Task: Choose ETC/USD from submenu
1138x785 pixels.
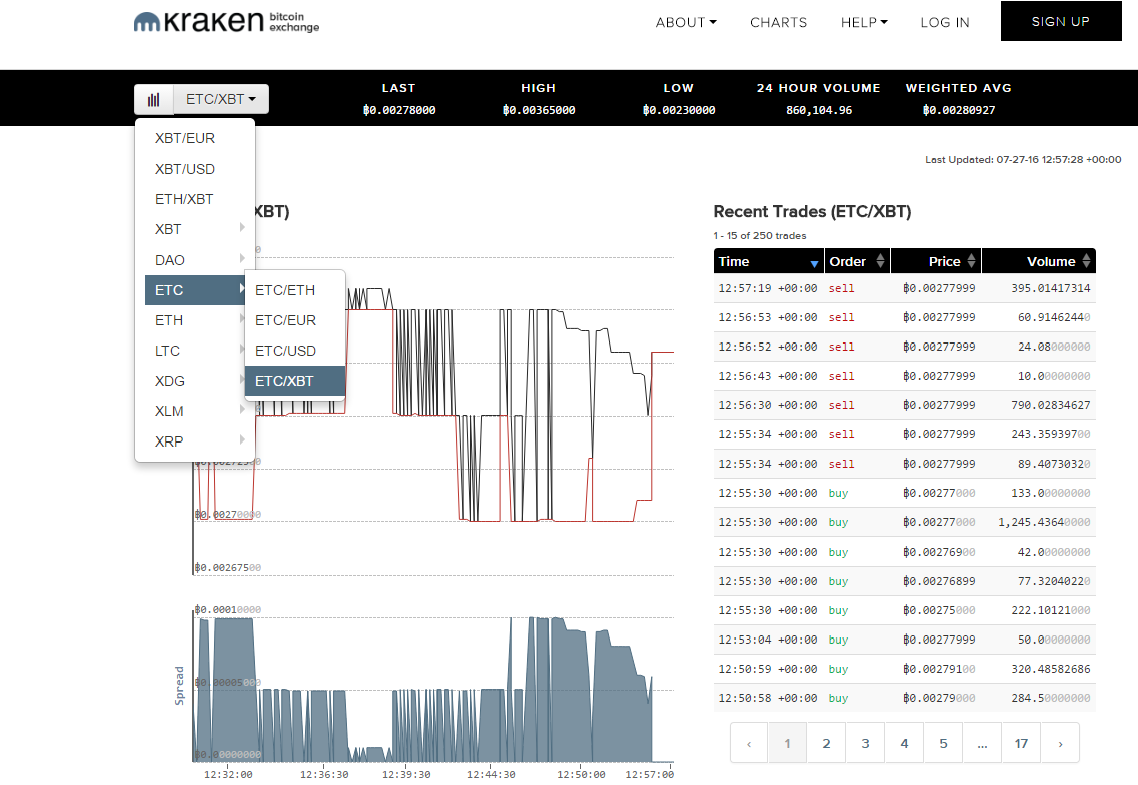Action: coord(295,351)
